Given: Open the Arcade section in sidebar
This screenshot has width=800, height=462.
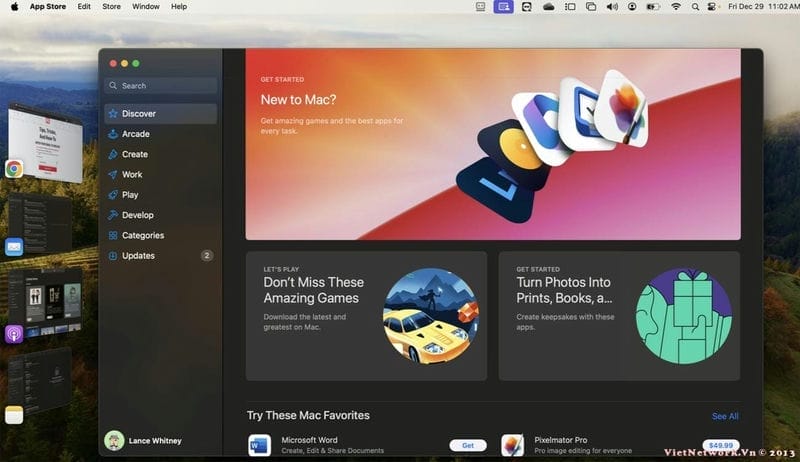Looking at the screenshot, I should pyautogui.click(x=135, y=134).
